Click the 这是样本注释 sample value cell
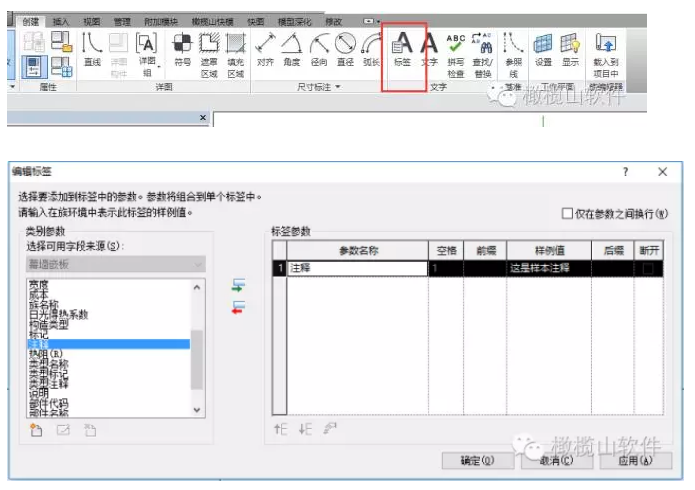 549,268
